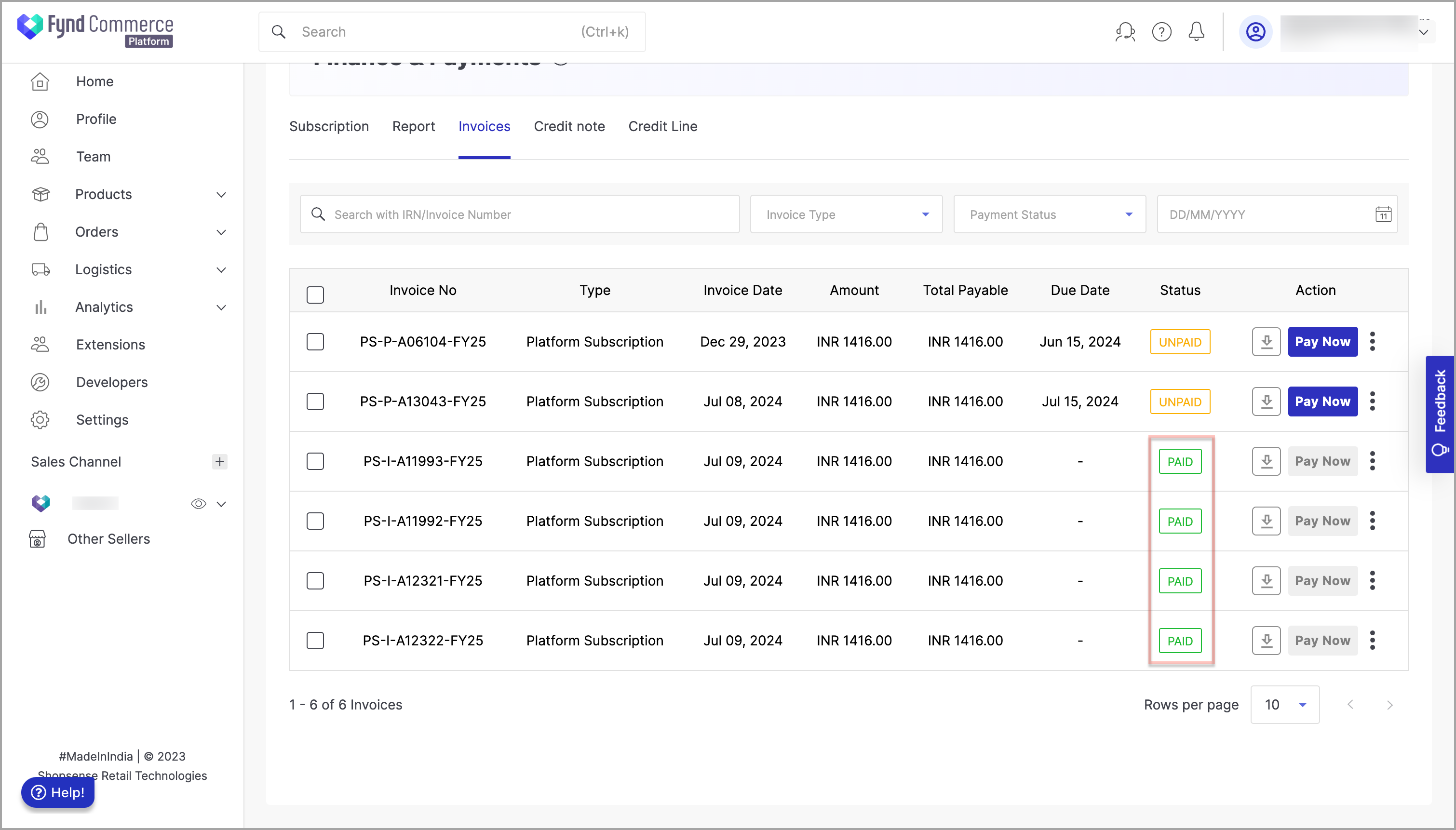Screen dimensions: 1456x830
Task: Open more options for PS-P-A13043-FY25
Action: (x=1372, y=402)
